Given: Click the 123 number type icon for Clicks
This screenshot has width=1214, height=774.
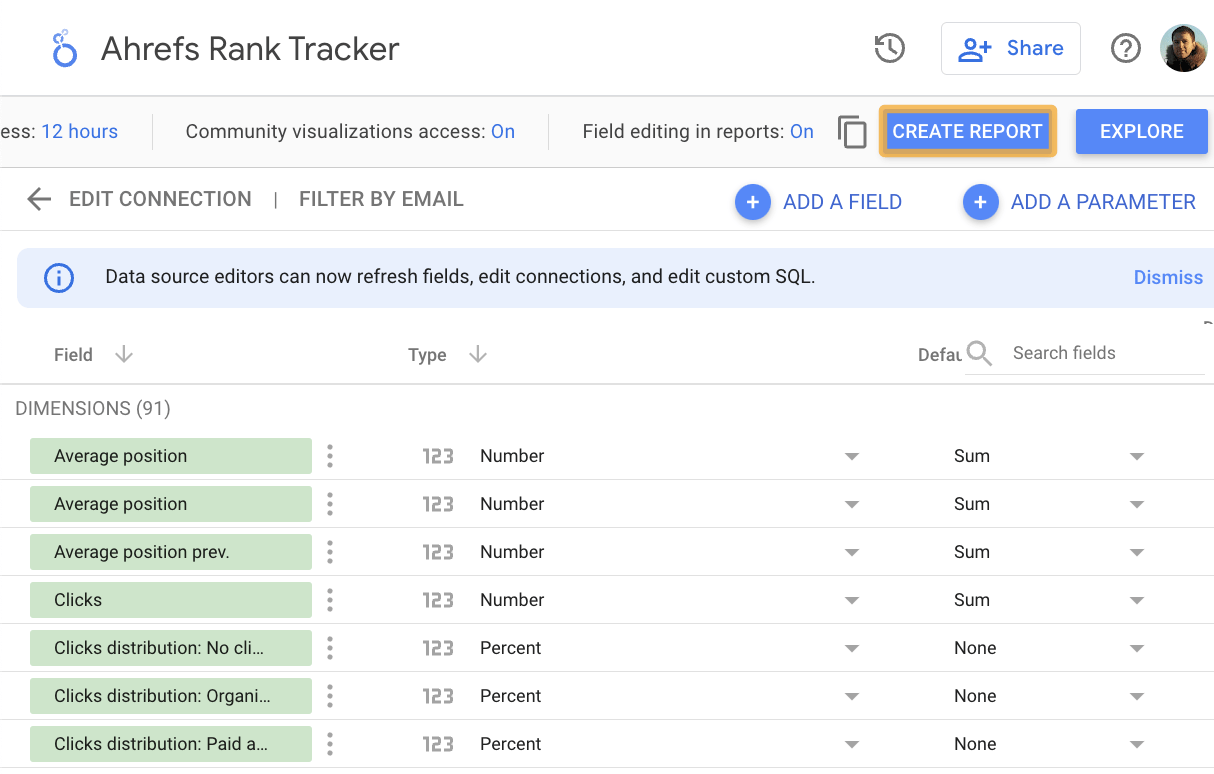Looking at the screenshot, I should 438,599.
